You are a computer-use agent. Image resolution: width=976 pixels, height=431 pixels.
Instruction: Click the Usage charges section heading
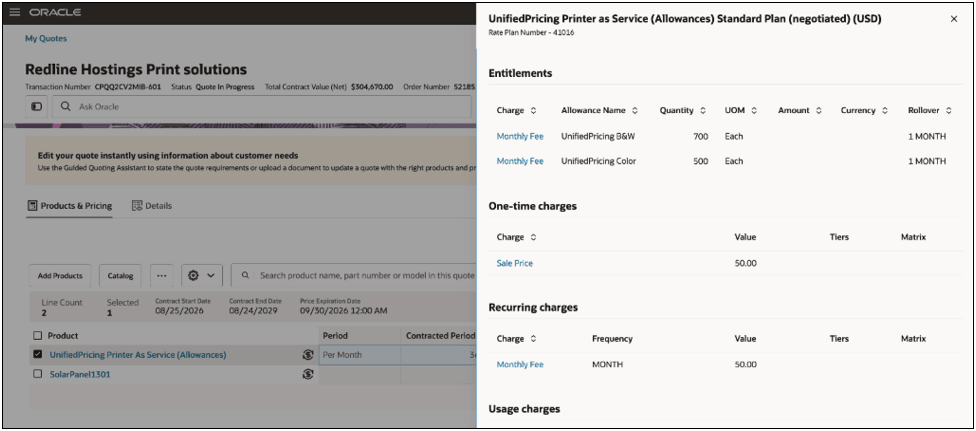(524, 409)
